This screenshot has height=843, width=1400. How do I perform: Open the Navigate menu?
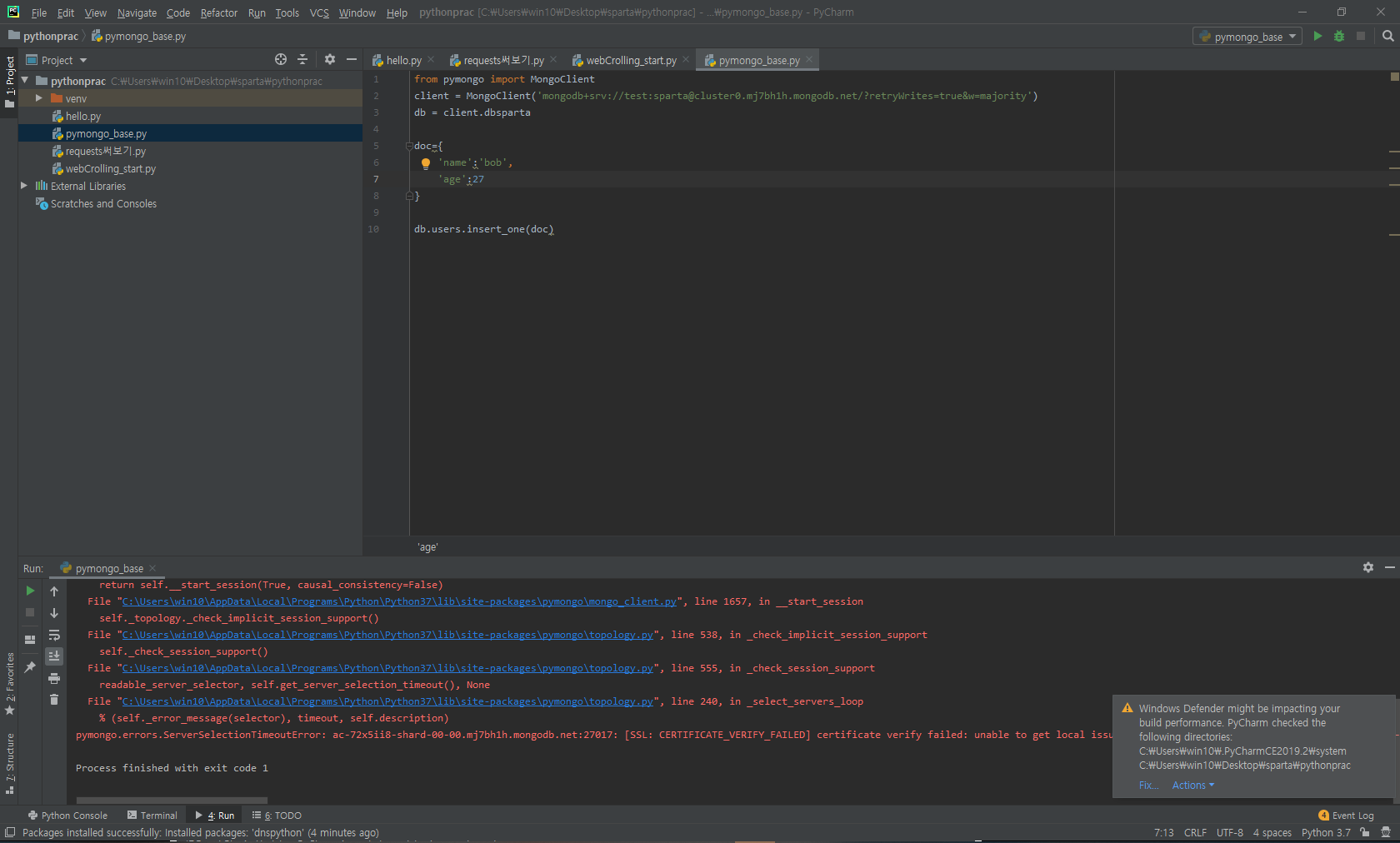tap(137, 12)
